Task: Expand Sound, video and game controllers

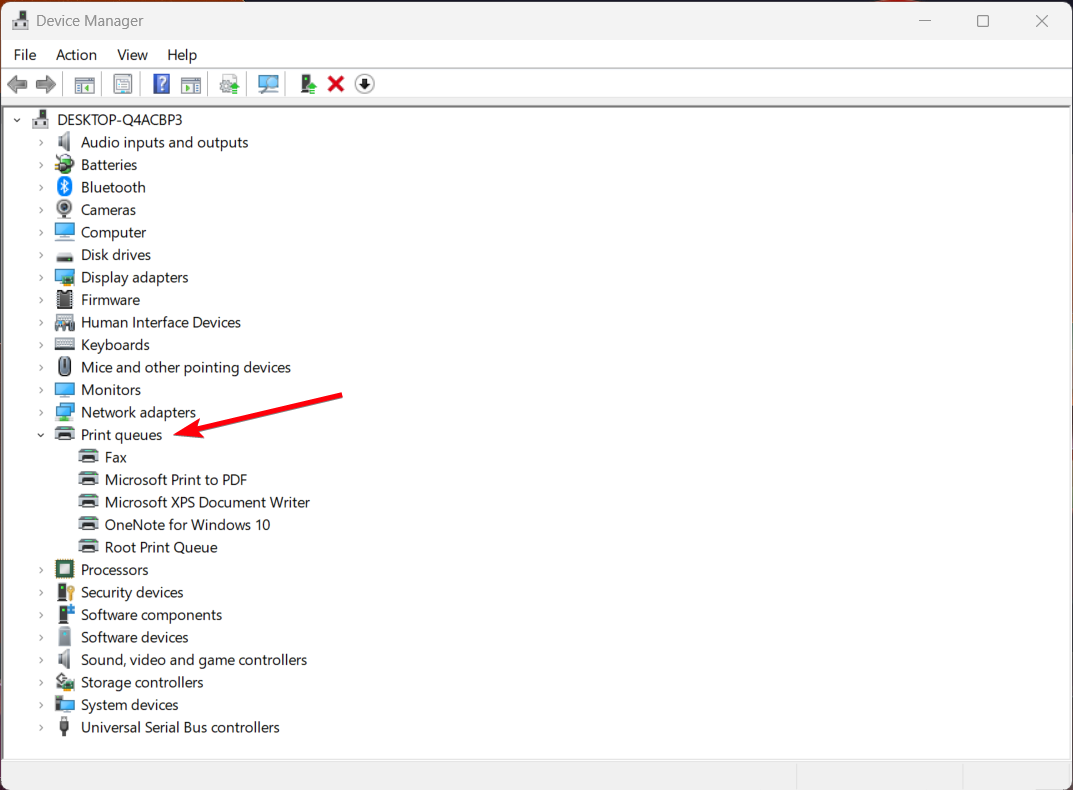Action: coord(41,660)
